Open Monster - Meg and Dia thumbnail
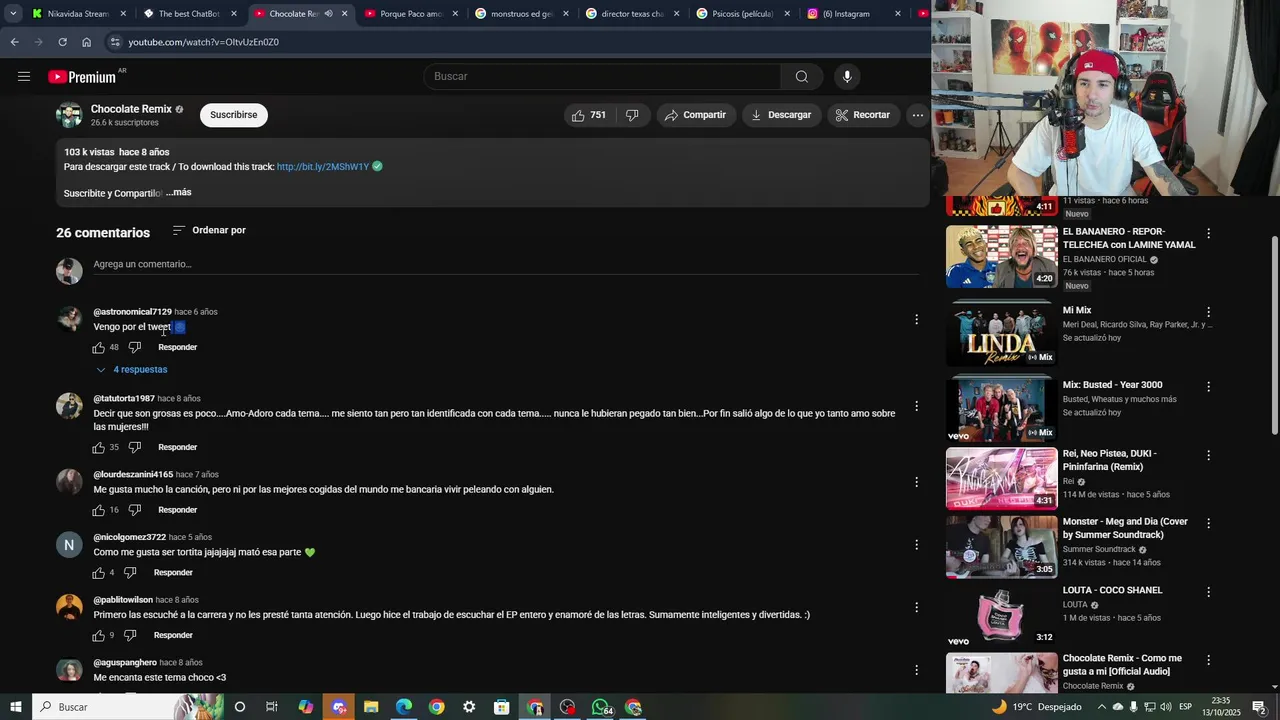Image resolution: width=1280 pixels, height=720 pixels. tap(1002, 547)
